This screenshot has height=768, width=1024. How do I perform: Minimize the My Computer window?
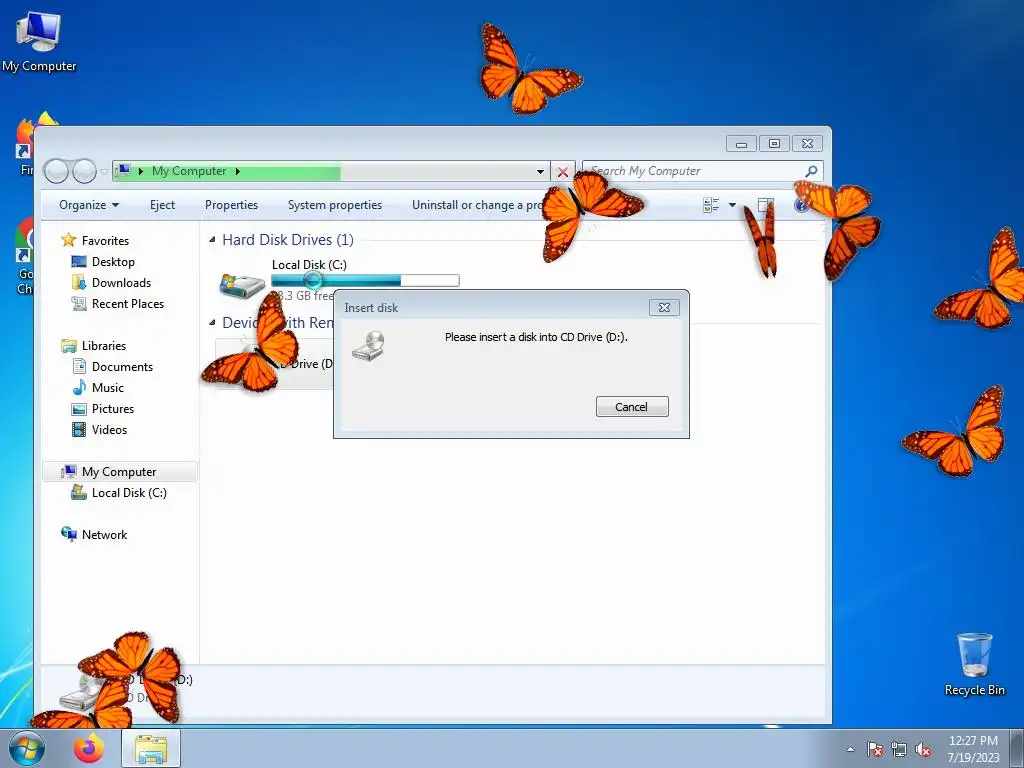(x=741, y=143)
